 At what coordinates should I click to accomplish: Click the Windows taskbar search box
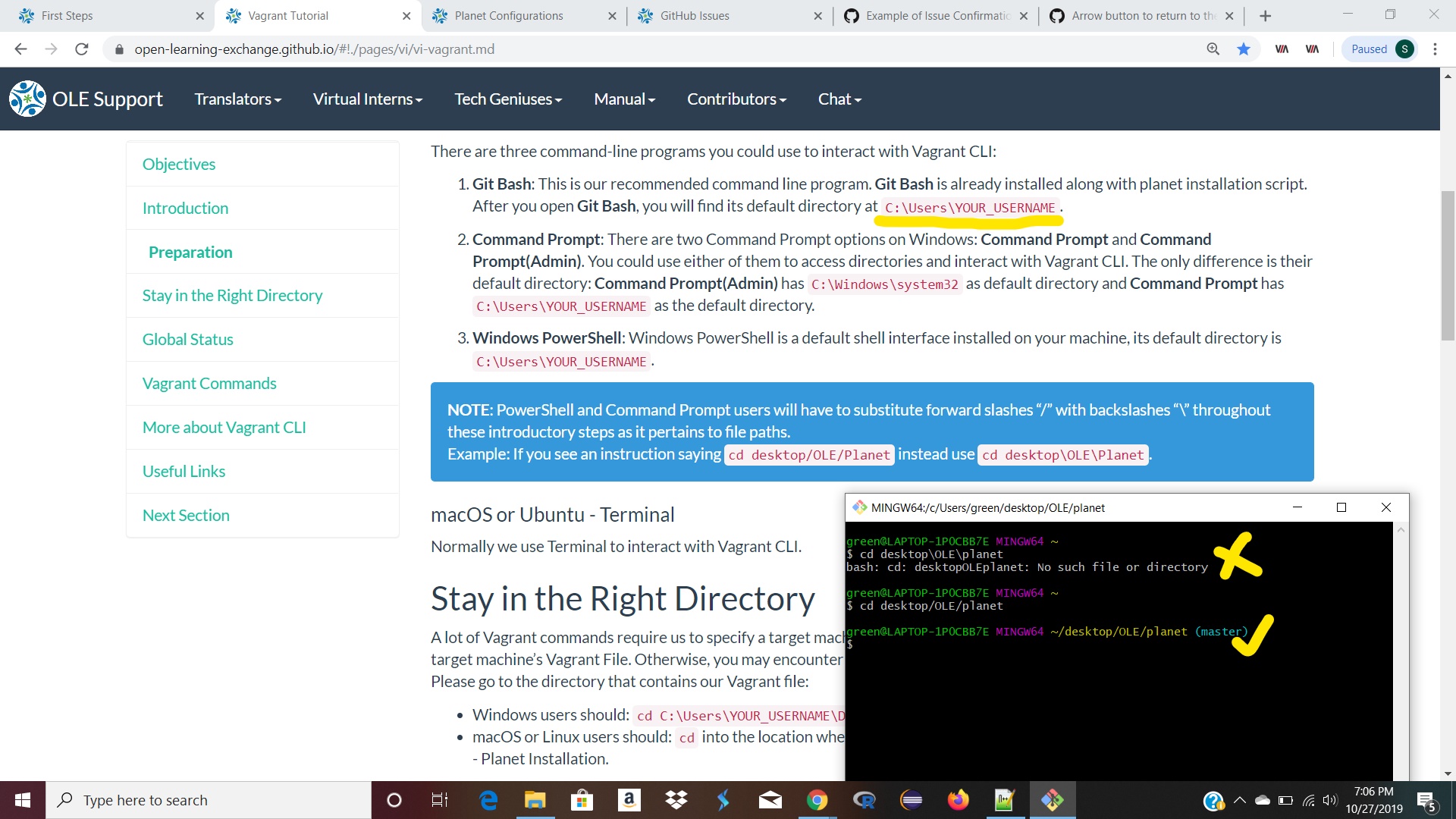click(209, 800)
